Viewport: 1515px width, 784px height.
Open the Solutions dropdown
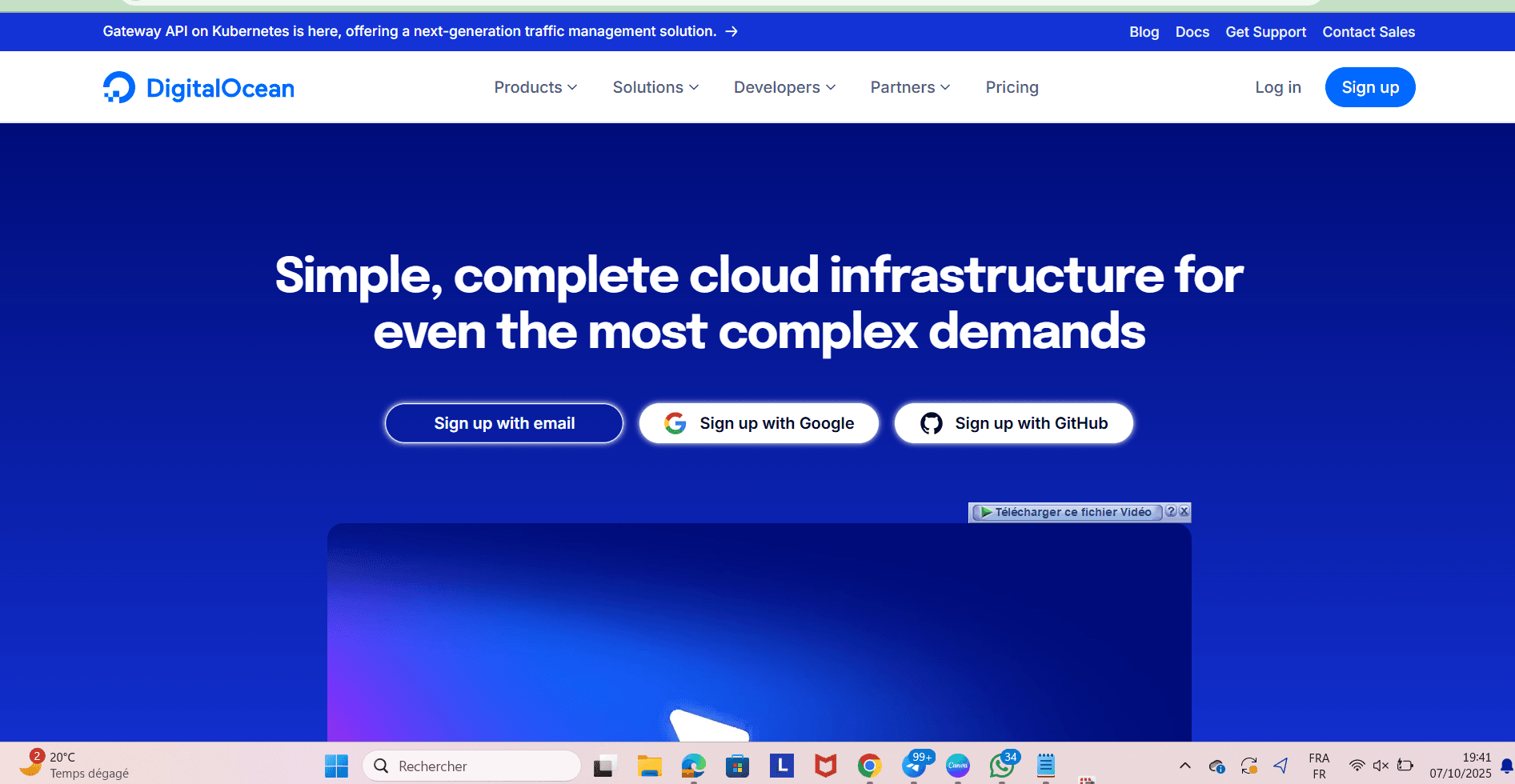point(655,87)
